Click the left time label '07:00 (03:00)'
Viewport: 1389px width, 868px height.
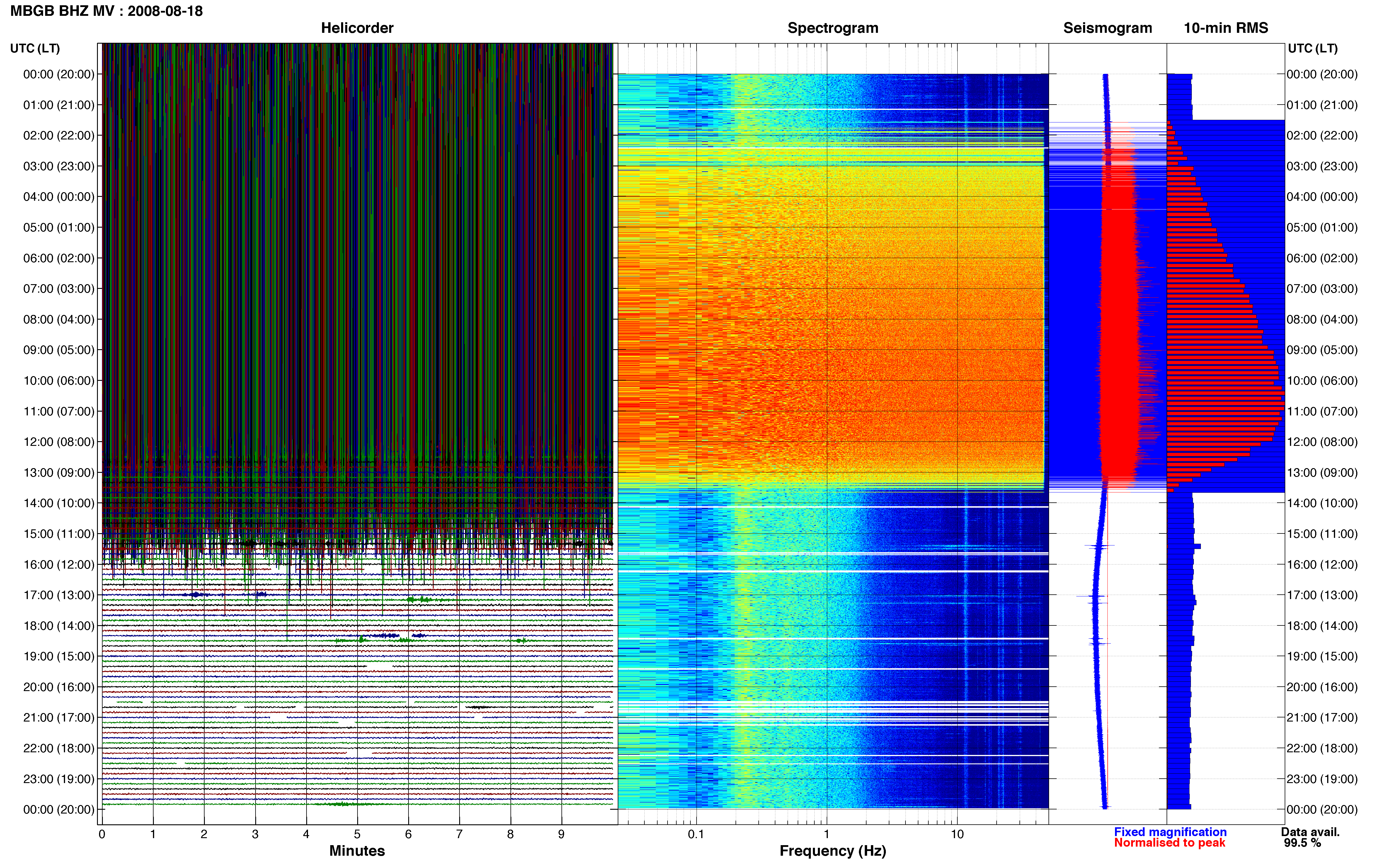tap(59, 288)
